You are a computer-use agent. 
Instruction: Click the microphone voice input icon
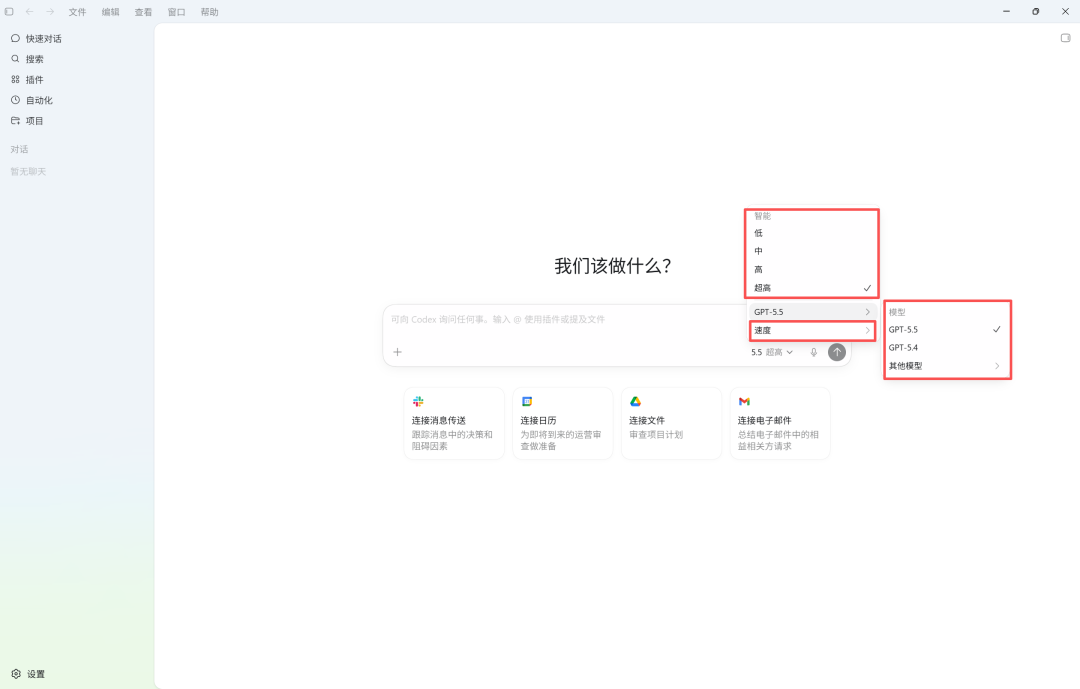(813, 352)
